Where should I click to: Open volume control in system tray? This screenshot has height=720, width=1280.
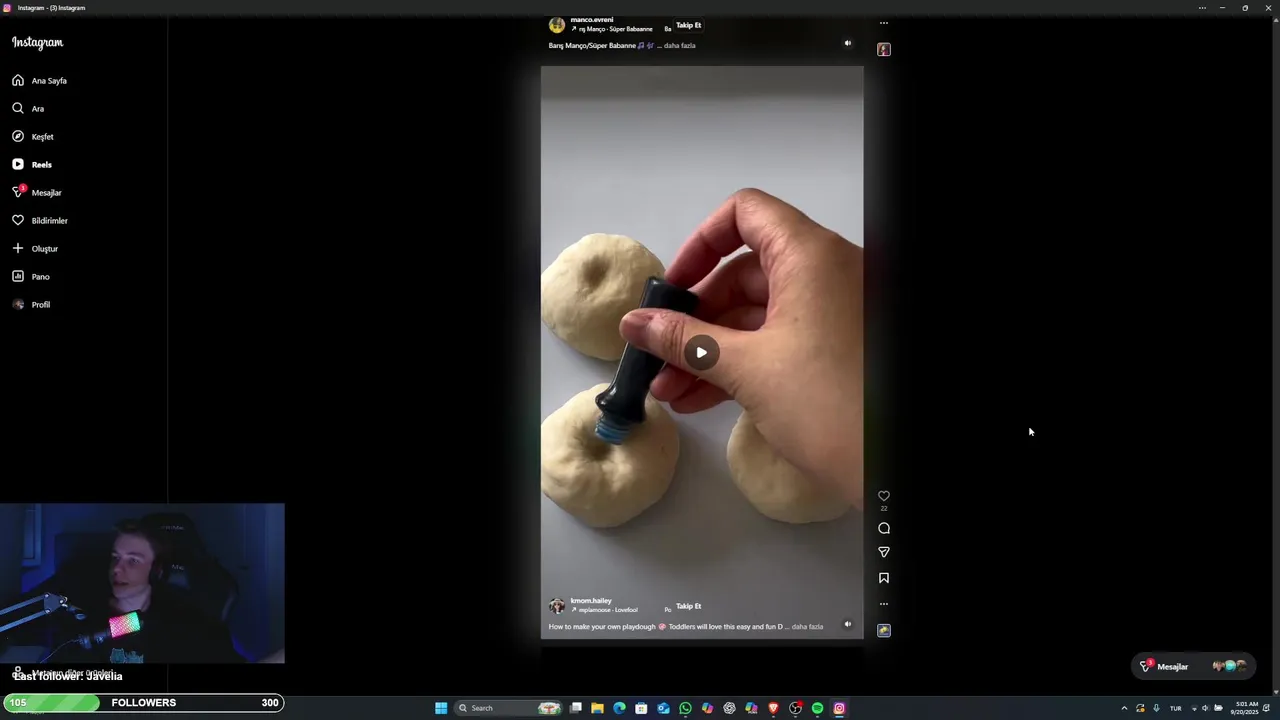tap(1205, 708)
